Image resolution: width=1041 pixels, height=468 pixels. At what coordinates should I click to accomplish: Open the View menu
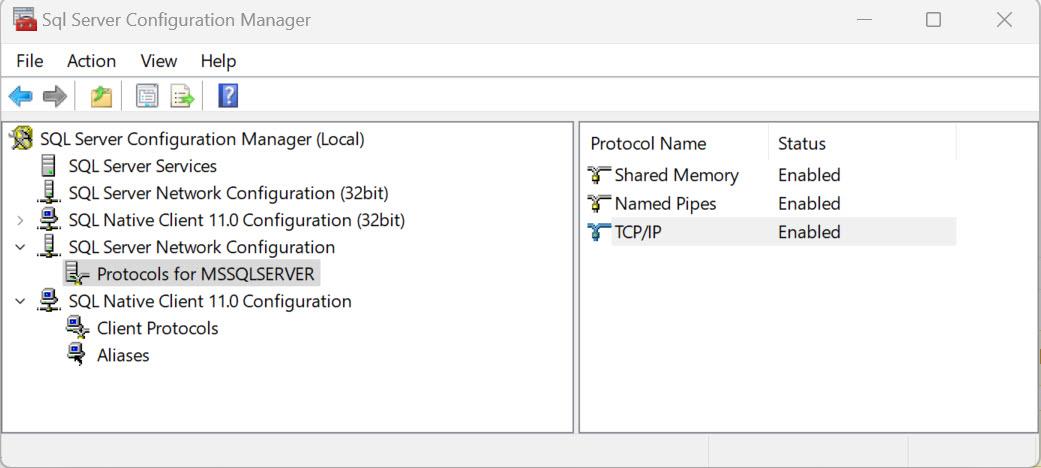point(158,61)
